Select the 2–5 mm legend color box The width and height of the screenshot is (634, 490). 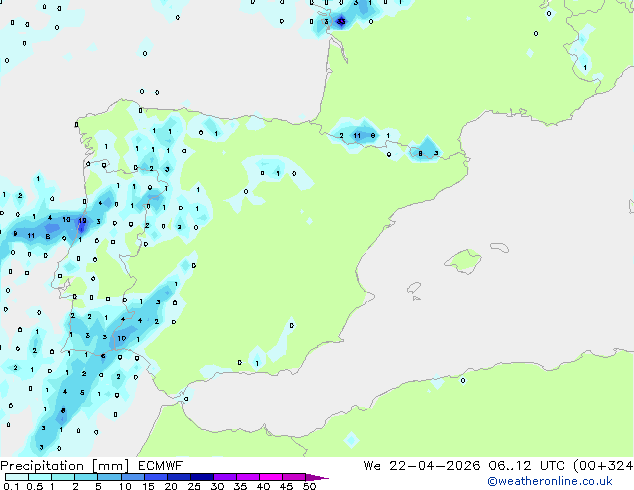tap(86, 477)
